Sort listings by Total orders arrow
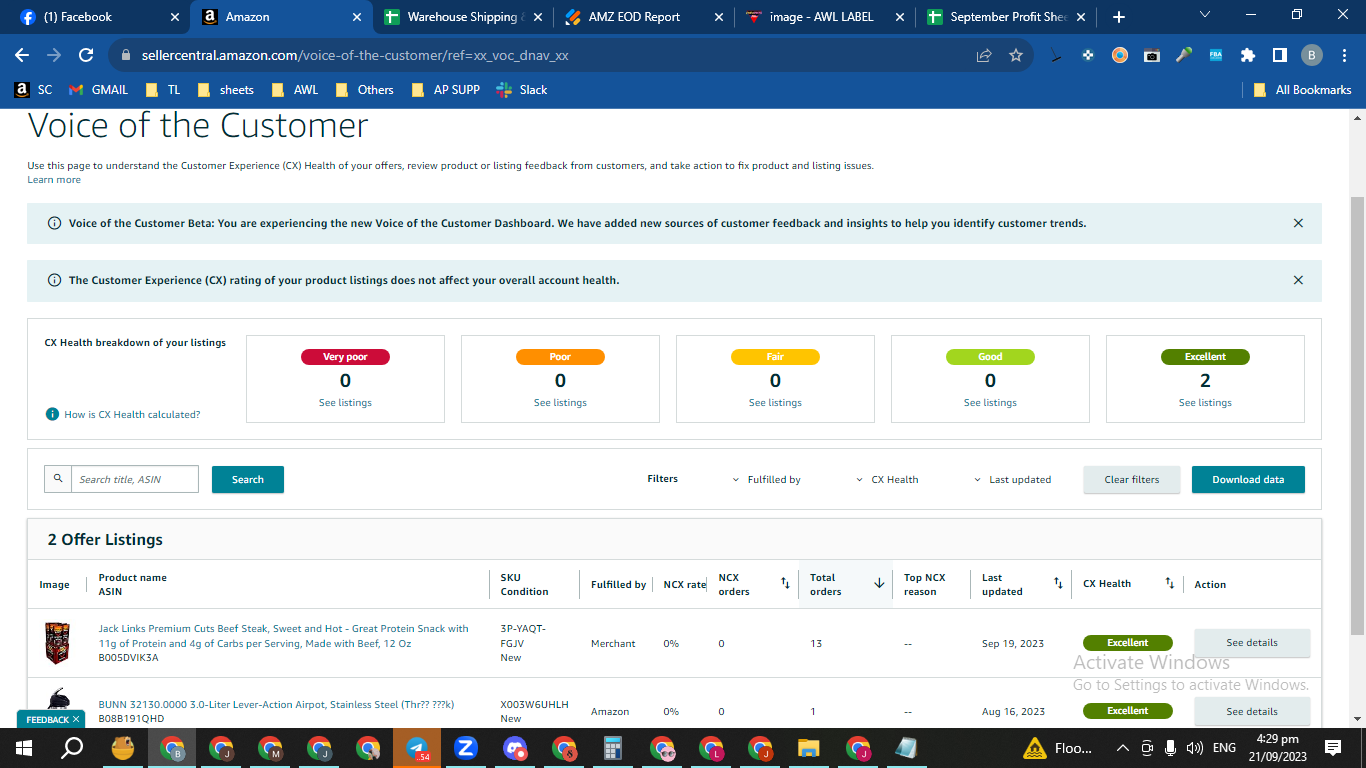This screenshot has width=1366, height=768. point(879,584)
